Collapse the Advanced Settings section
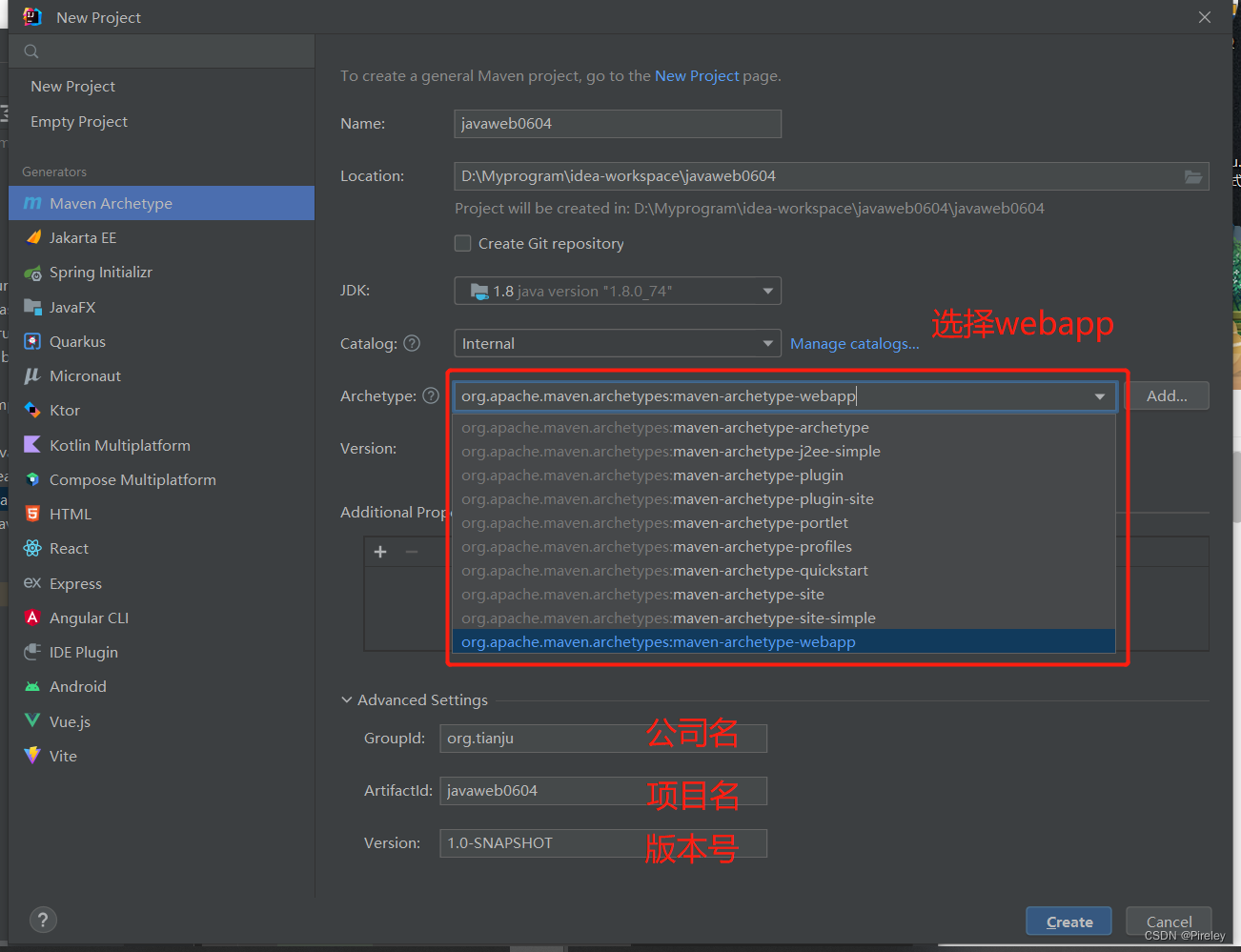The height and width of the screenshot is (952, 1241). [x=347, y=699]
